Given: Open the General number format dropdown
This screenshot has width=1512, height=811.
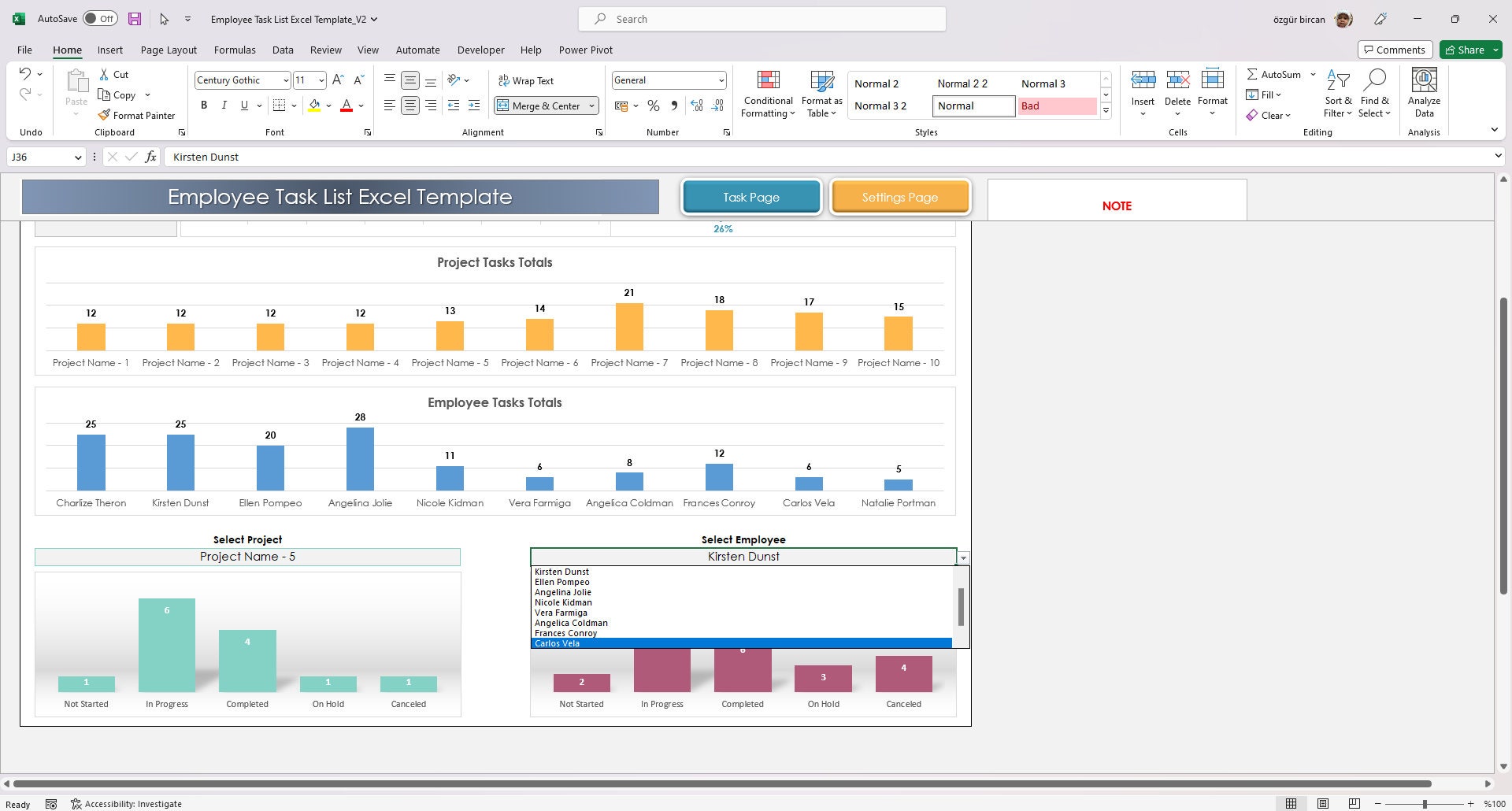Looking at the screenshot, I should (x=720, y=80).
